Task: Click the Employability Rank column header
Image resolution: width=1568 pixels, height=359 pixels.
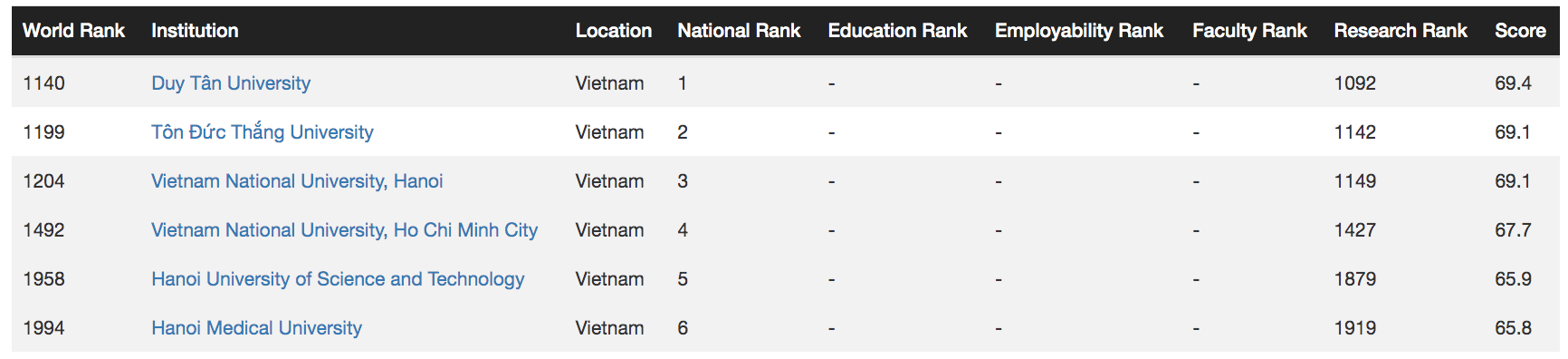Action: click(x=1079, y=31)
